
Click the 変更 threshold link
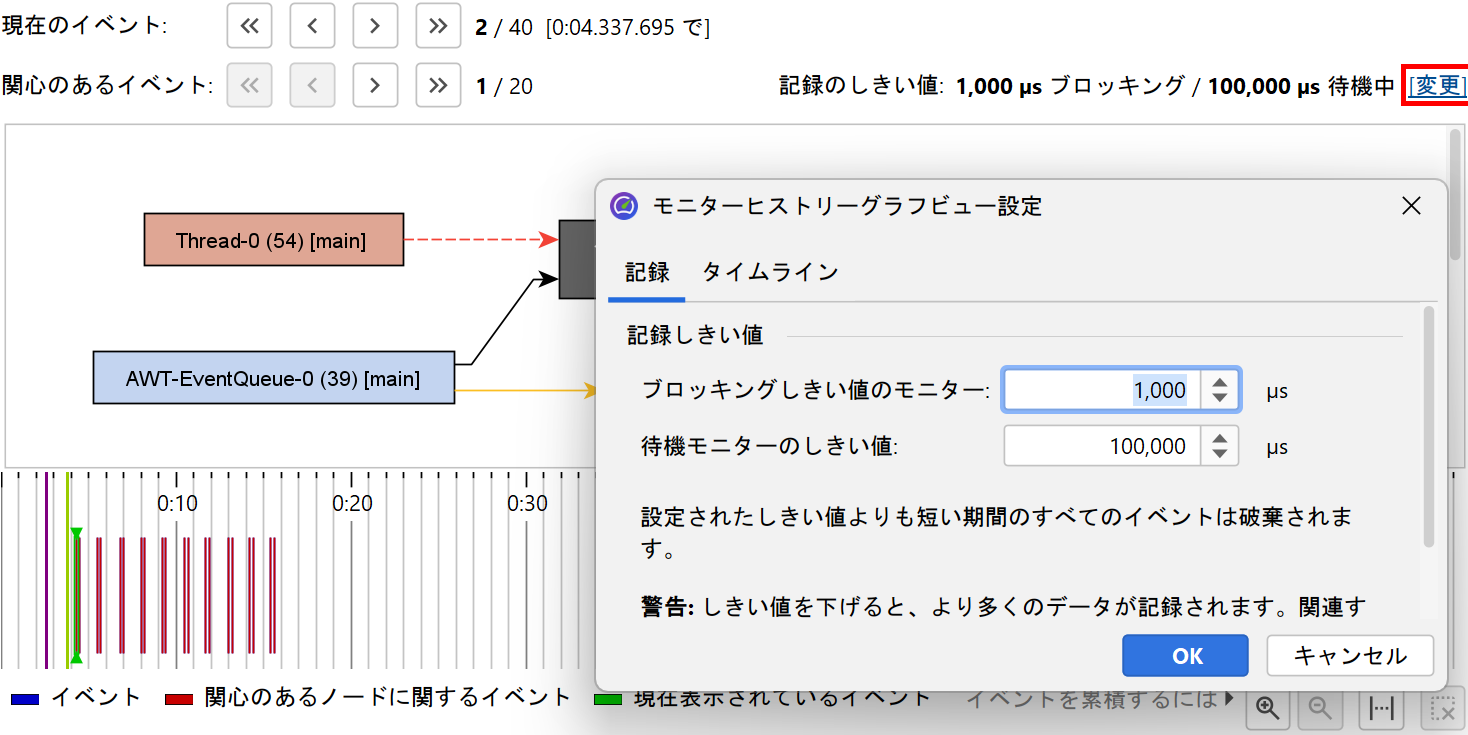(x=1437, y=86)
